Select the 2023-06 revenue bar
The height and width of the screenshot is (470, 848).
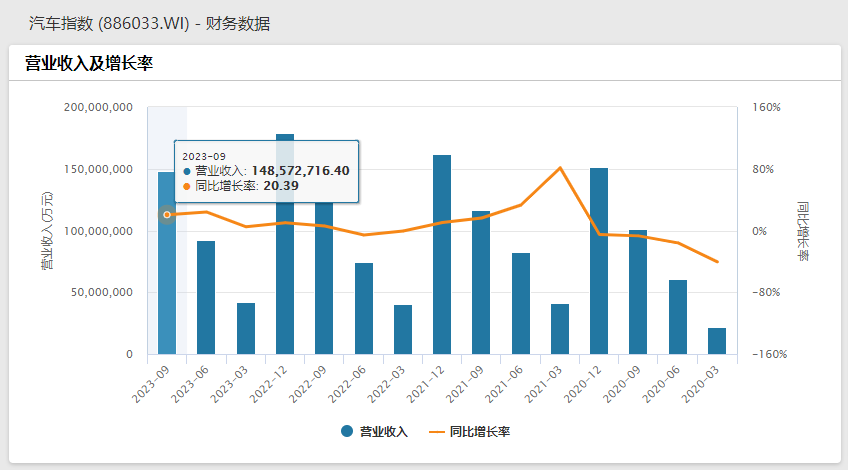tap(206, 298)
